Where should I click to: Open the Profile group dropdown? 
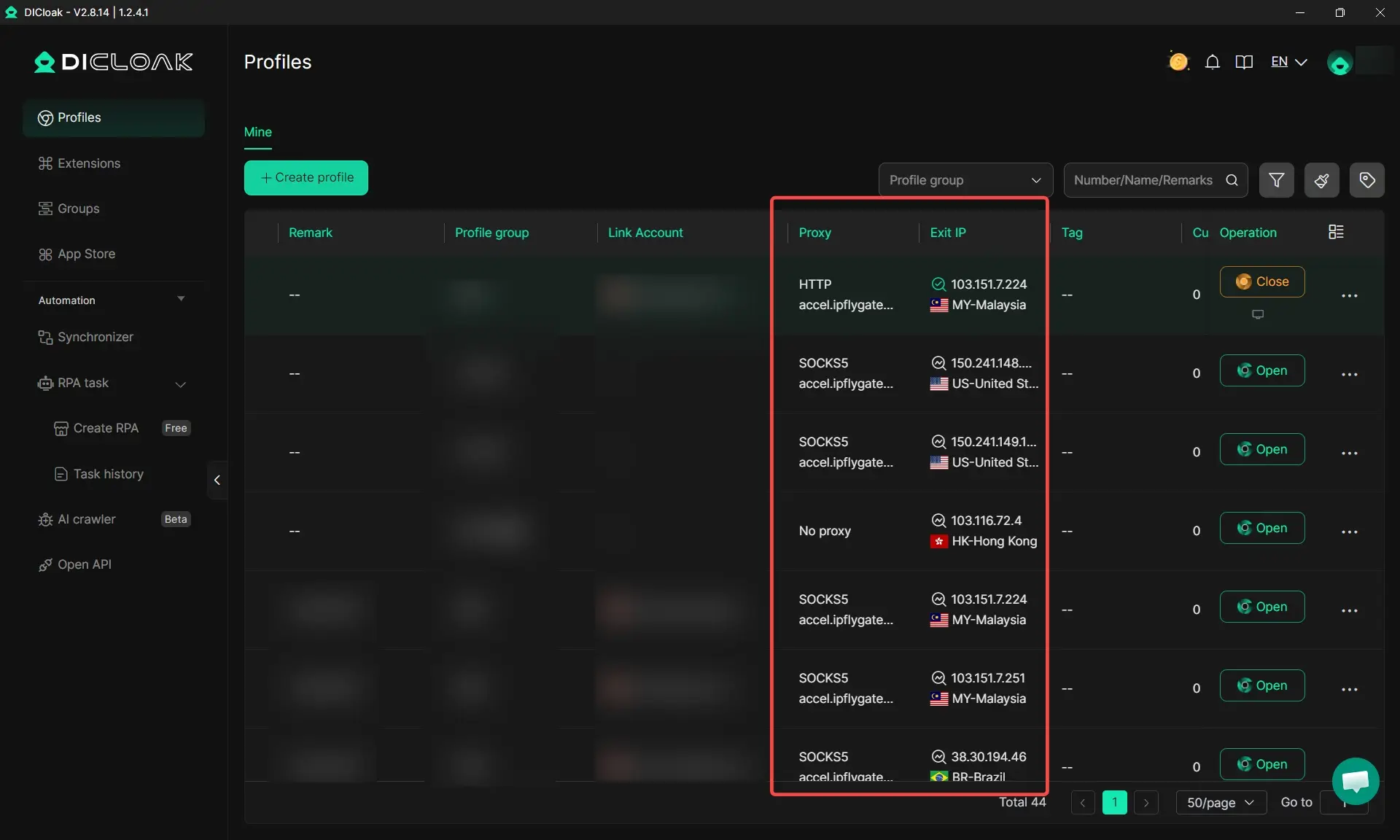pyautogui.click(x=965, y=180)
